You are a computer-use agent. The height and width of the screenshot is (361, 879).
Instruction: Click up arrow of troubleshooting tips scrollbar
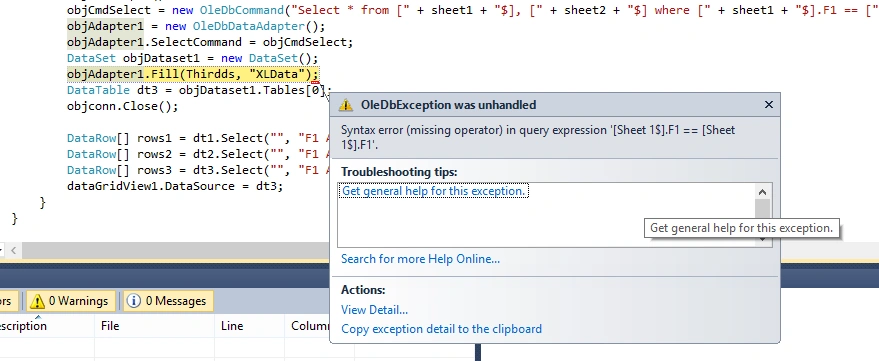762,192
